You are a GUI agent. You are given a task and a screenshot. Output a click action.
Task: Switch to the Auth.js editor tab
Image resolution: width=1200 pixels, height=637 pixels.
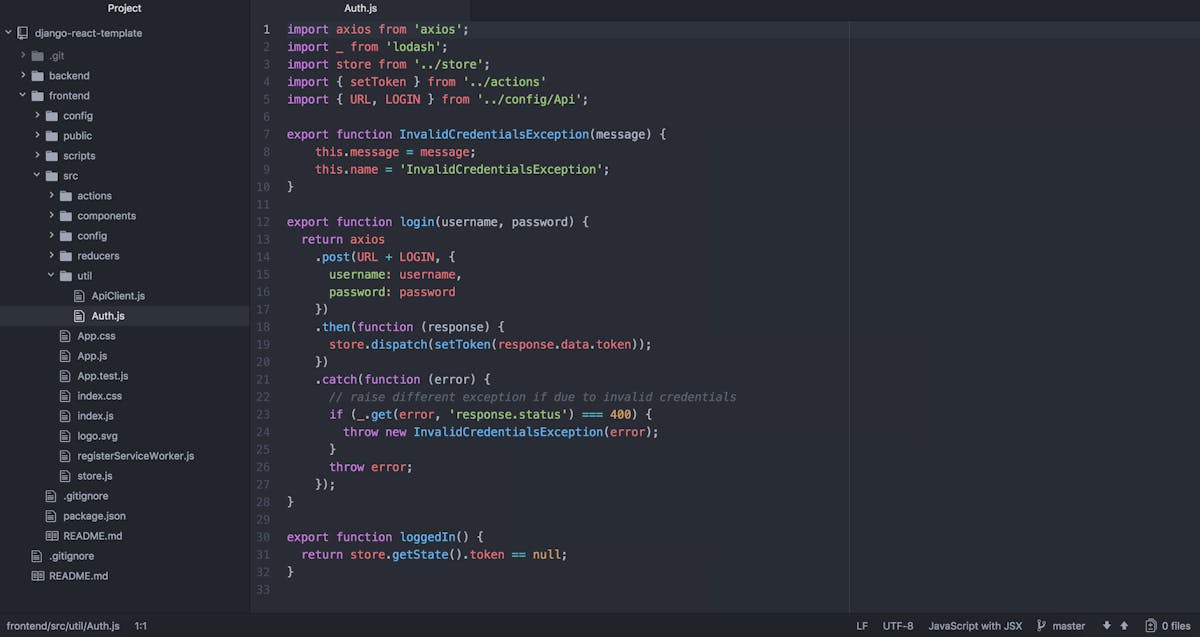[x=360, y=8]
